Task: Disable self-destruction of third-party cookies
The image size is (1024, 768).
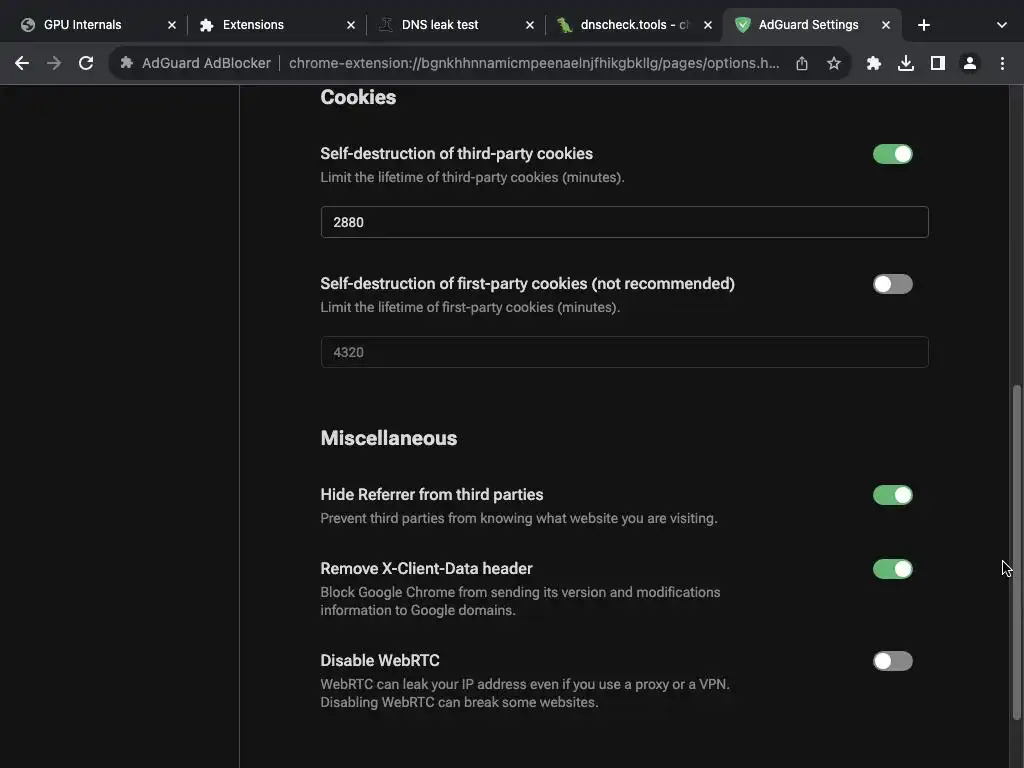Action: (x=892, y=154)
